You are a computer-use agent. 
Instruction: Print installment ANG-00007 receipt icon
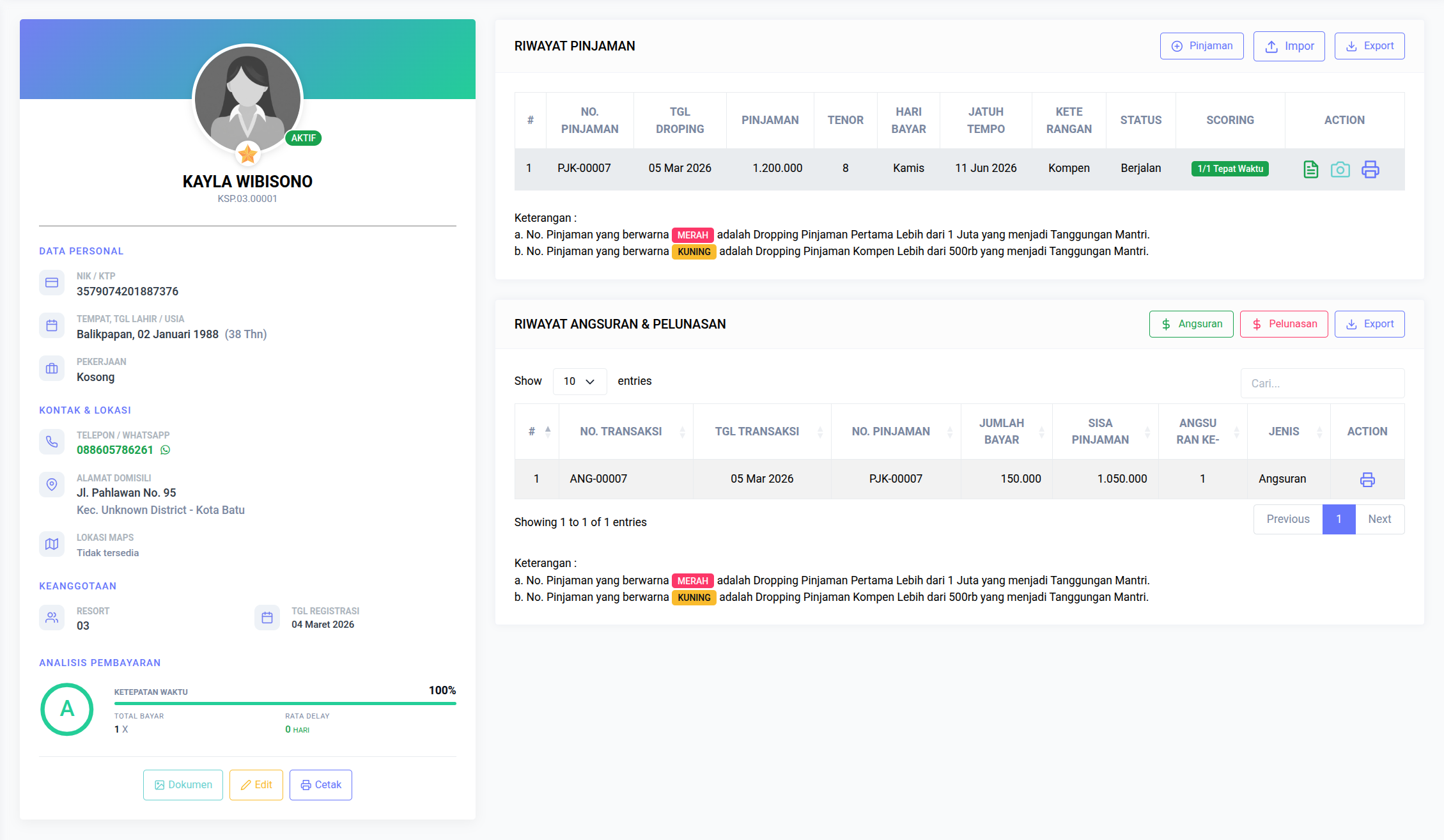[x=1367, y=479]
